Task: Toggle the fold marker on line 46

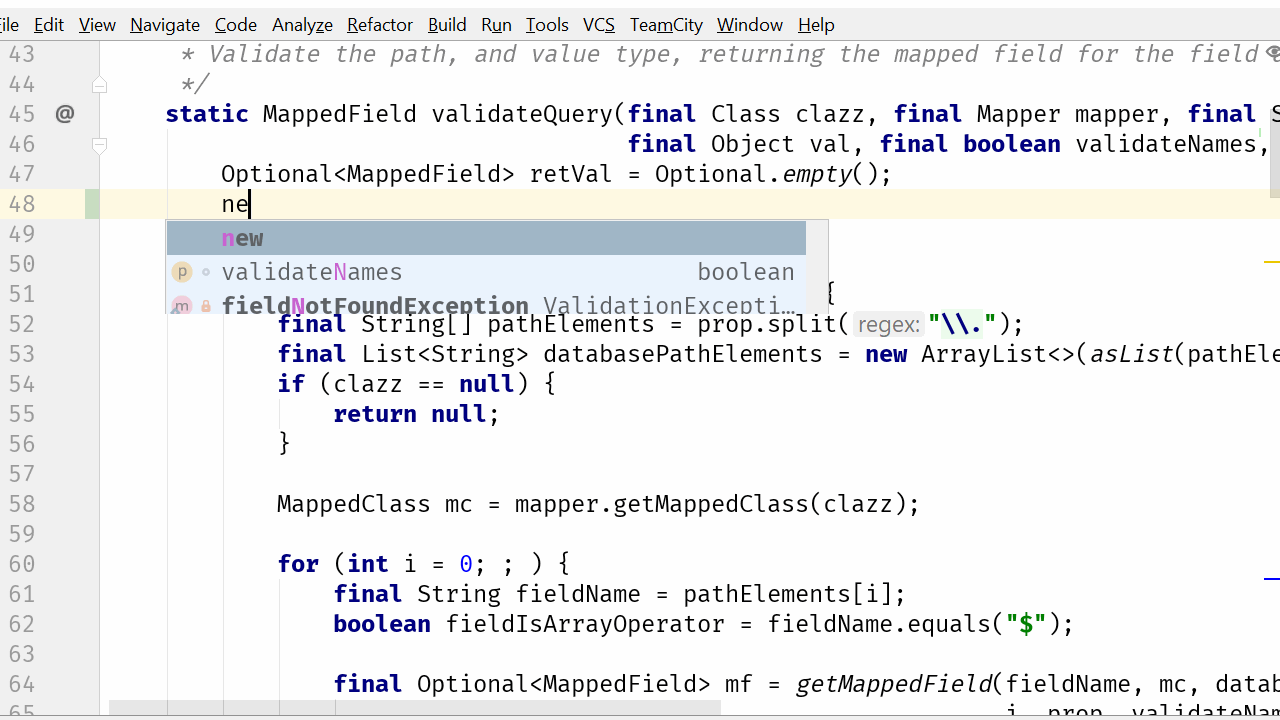Action: pyautogui.click(x=99, y=145)
